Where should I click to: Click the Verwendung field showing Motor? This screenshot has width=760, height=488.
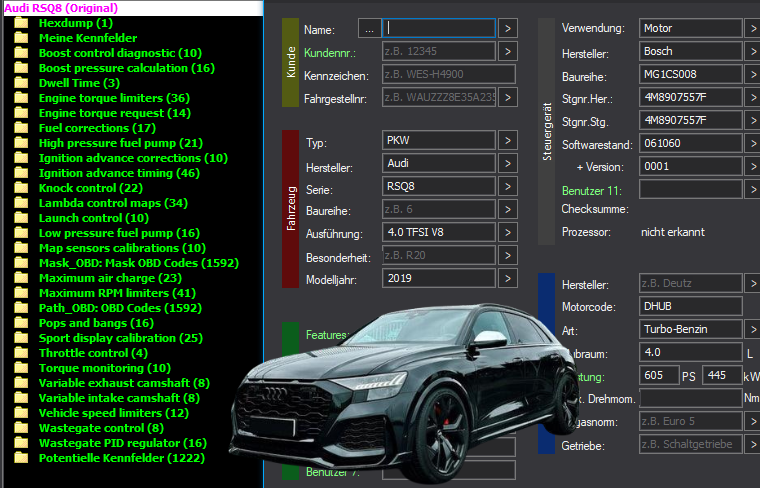[x=691, y=28]
